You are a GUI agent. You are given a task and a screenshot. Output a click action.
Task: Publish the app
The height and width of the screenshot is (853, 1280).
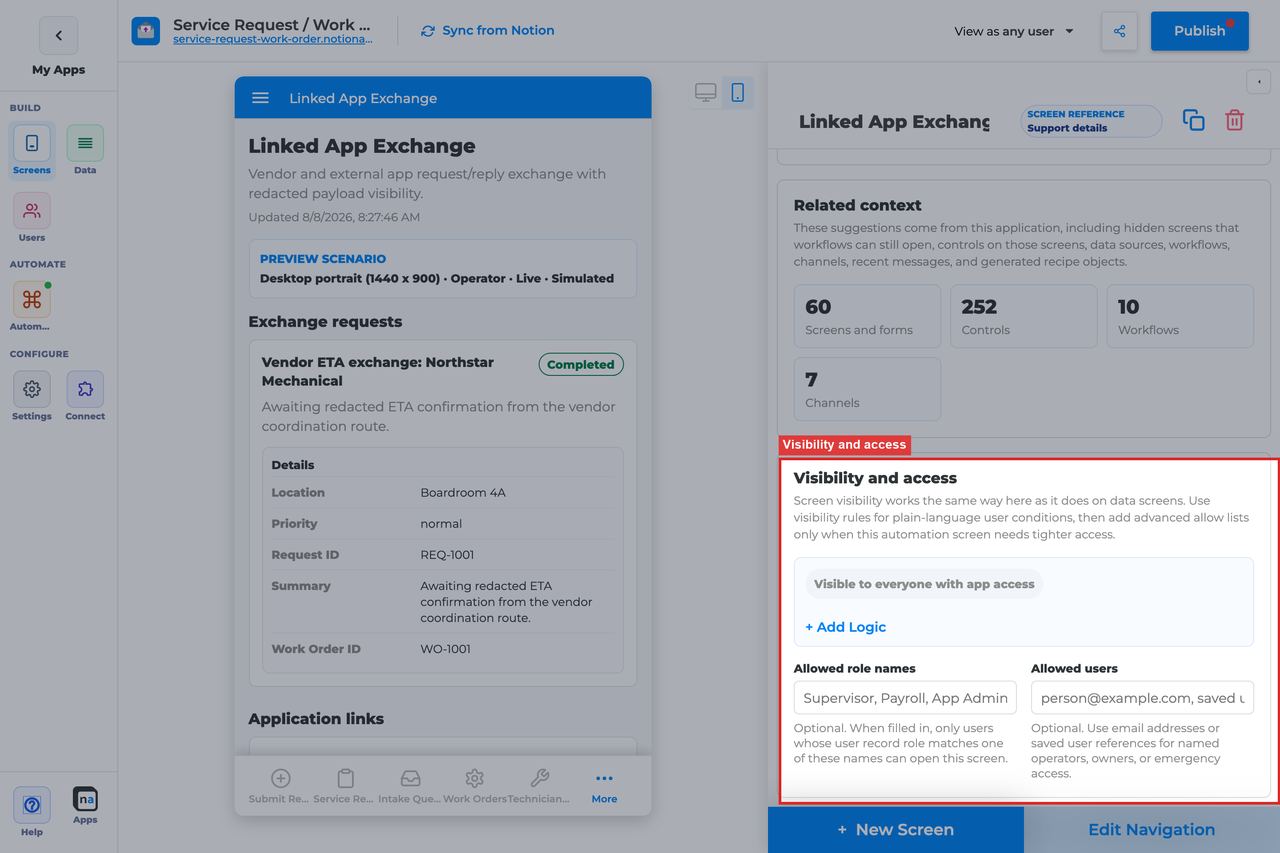(x=1200, y=31)
